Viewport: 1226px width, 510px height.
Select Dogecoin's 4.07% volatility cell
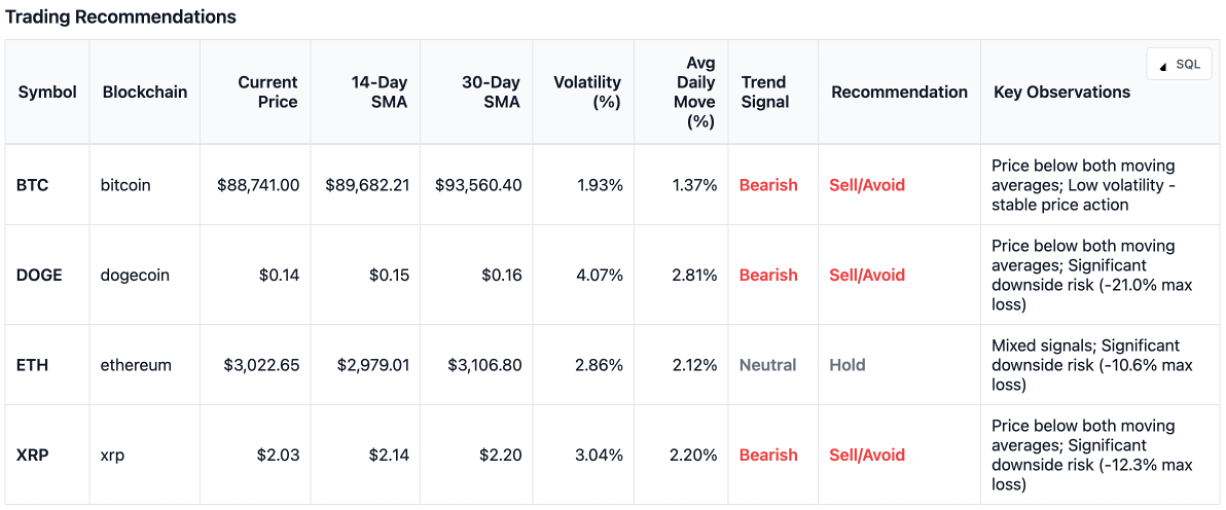pos(599,275)
